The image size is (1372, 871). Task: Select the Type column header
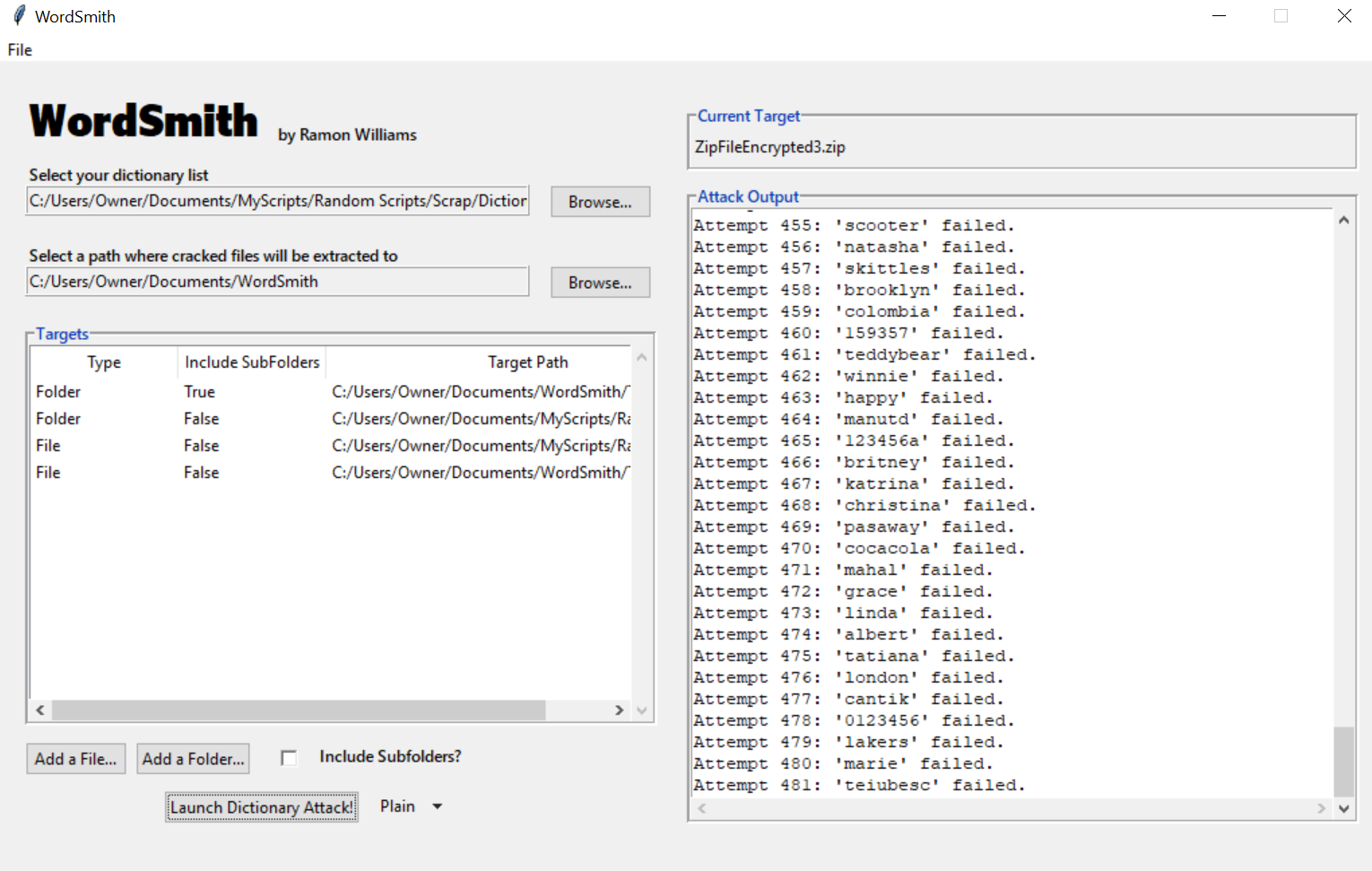coord(104,362)
